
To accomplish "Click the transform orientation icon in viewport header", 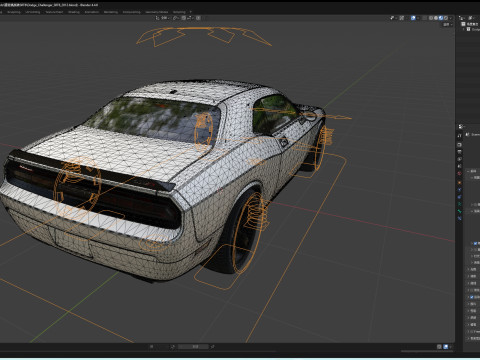I will 157,18.
